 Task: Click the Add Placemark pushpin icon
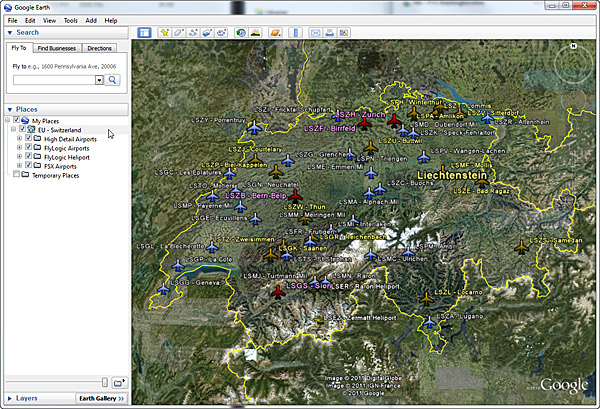[x=164, y=33]
